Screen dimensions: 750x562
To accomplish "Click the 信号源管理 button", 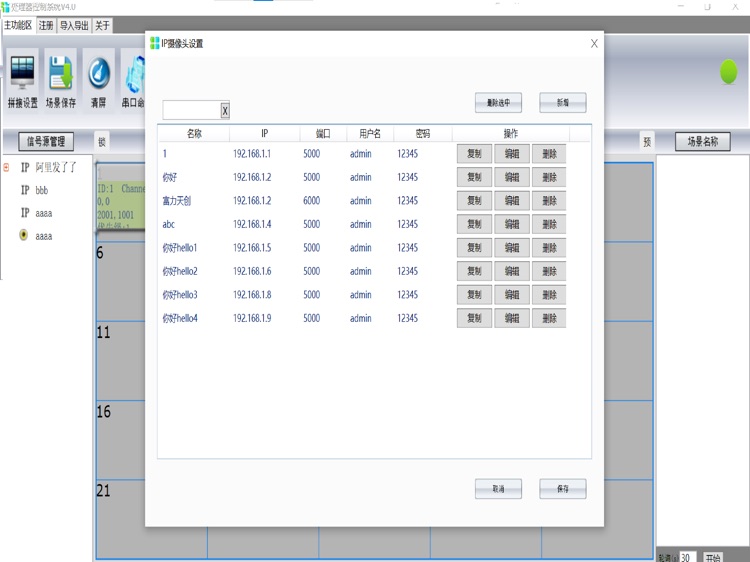I will 46,141.
